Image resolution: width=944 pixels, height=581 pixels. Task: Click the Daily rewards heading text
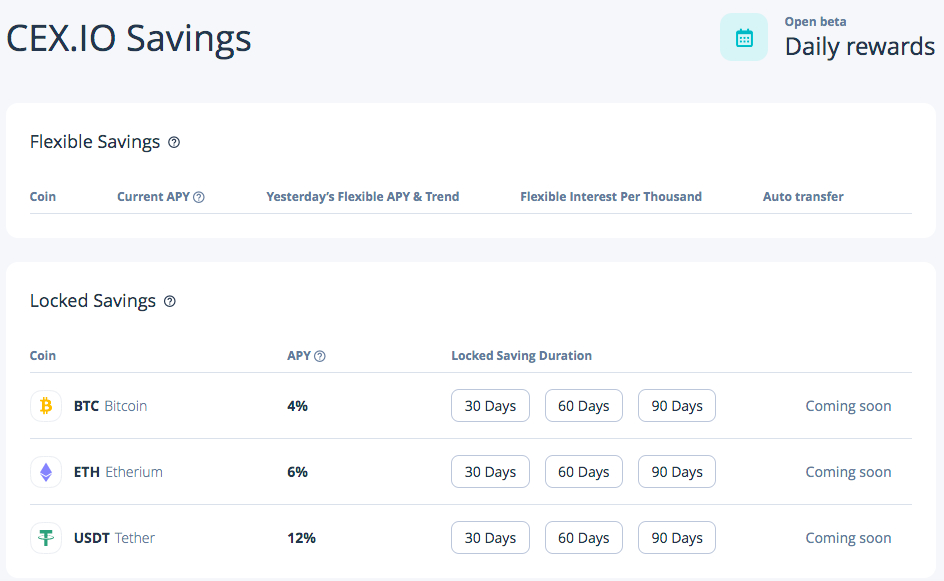click(860, 46)
